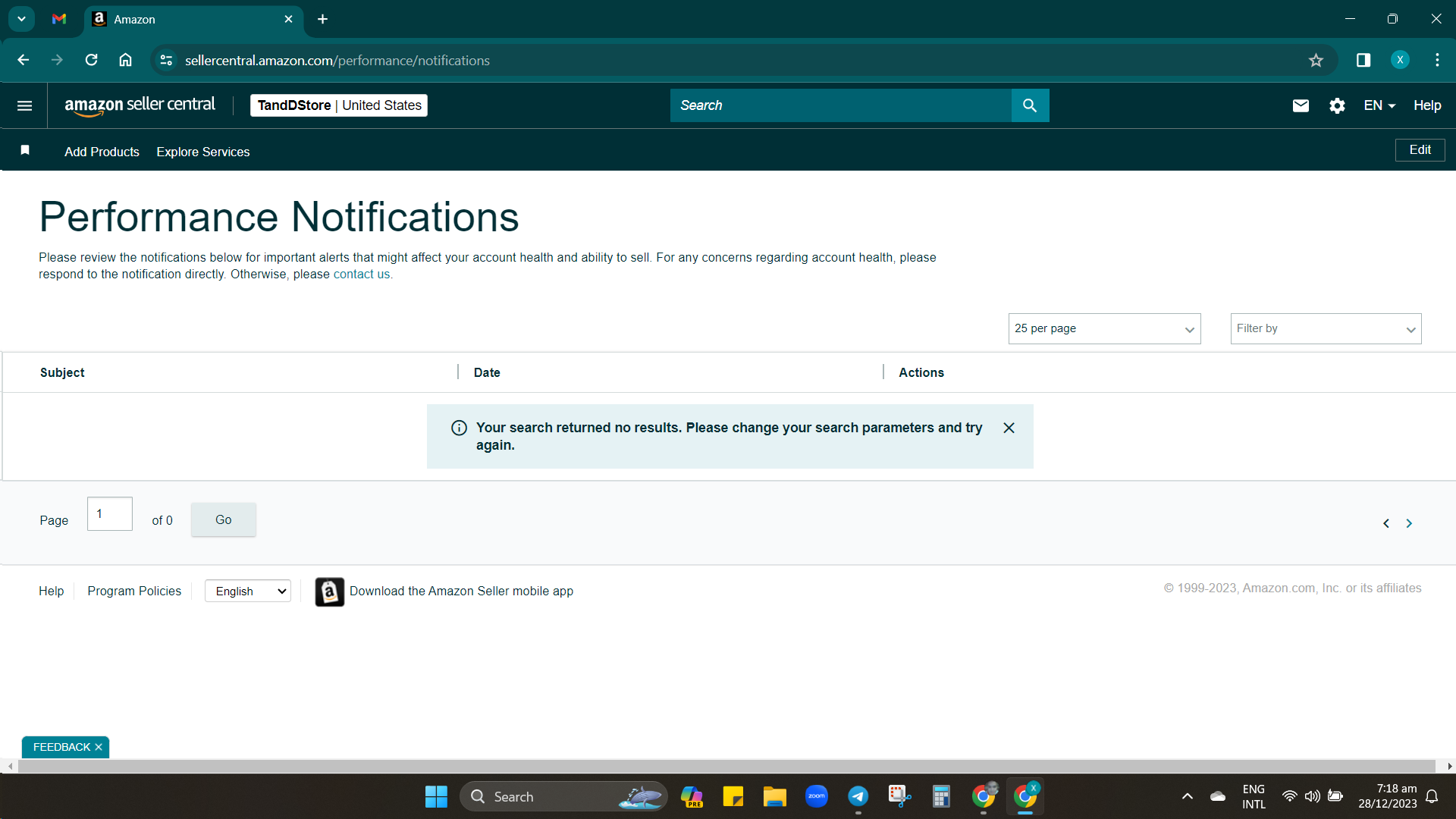1456x819 pixels.
Task: Click Add Products in the favorites bar
Action: [102, 152]
